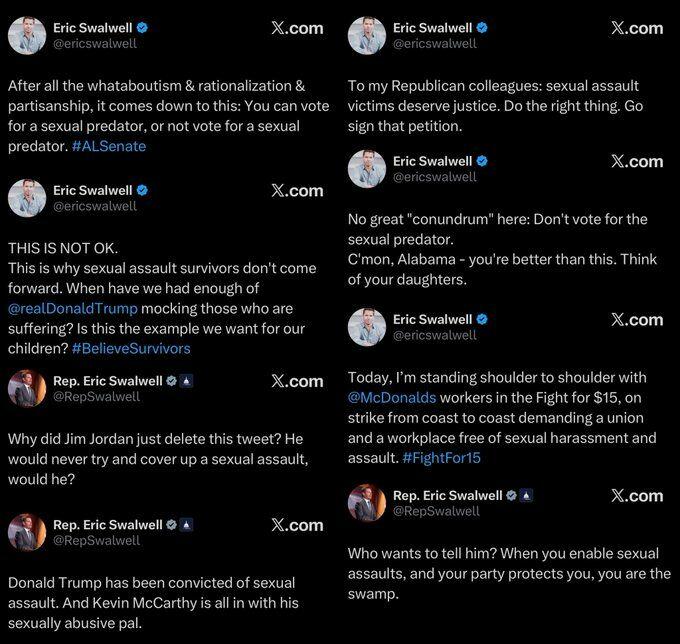Open the @ericswalwell handle on the conundrum tweet
The image size is (680, 644).
[435, 176]
